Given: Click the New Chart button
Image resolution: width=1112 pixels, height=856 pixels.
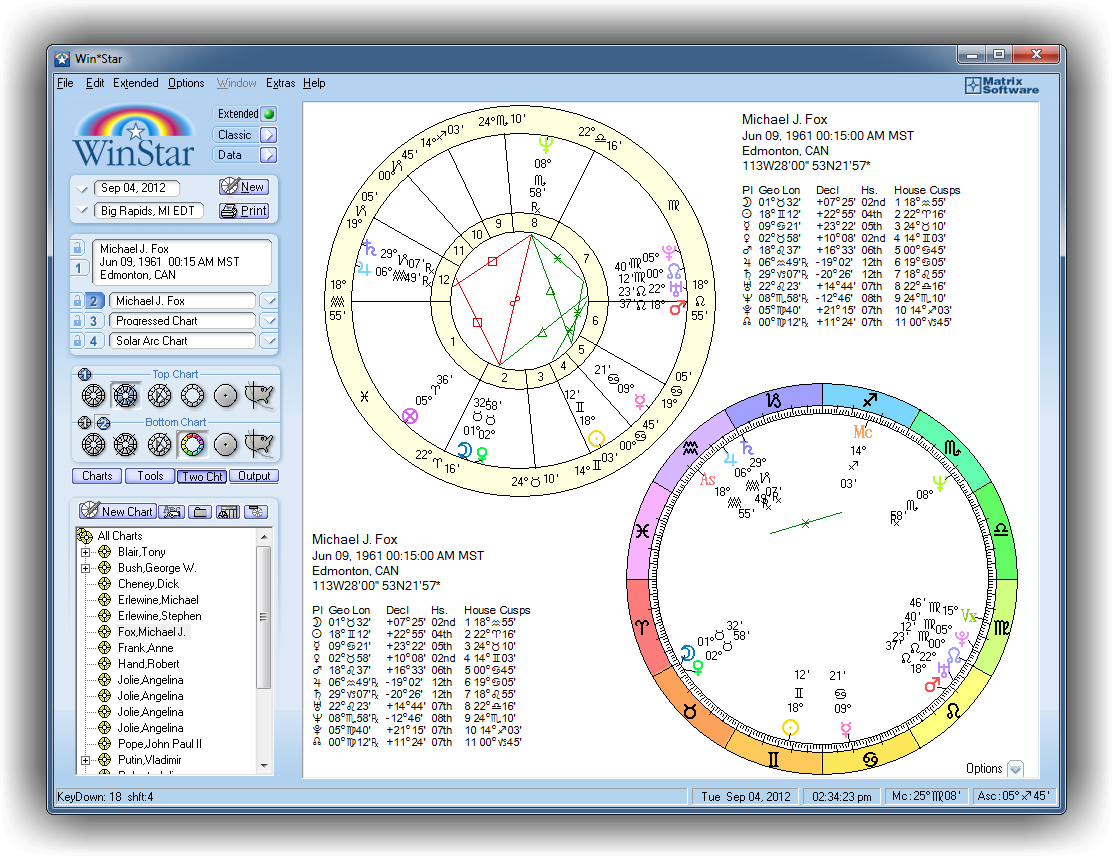Looking at the screenshot, I should coord(117,512).
